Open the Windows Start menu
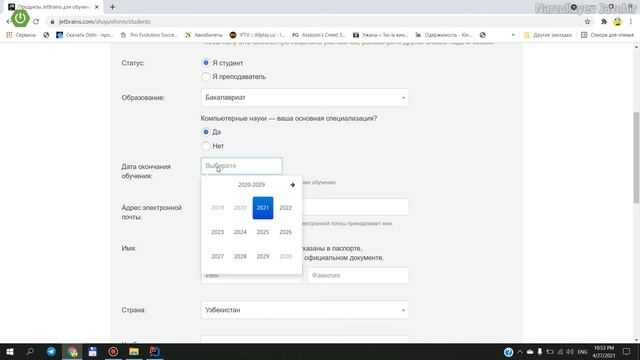The width and height of the screenshot is (640, 360). point(10,351)
